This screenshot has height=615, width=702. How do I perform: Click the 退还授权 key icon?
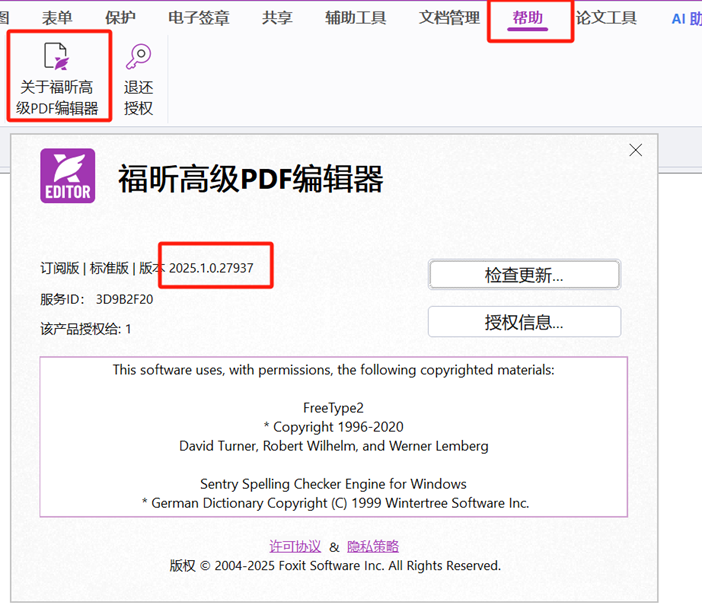tap(138, 56)
